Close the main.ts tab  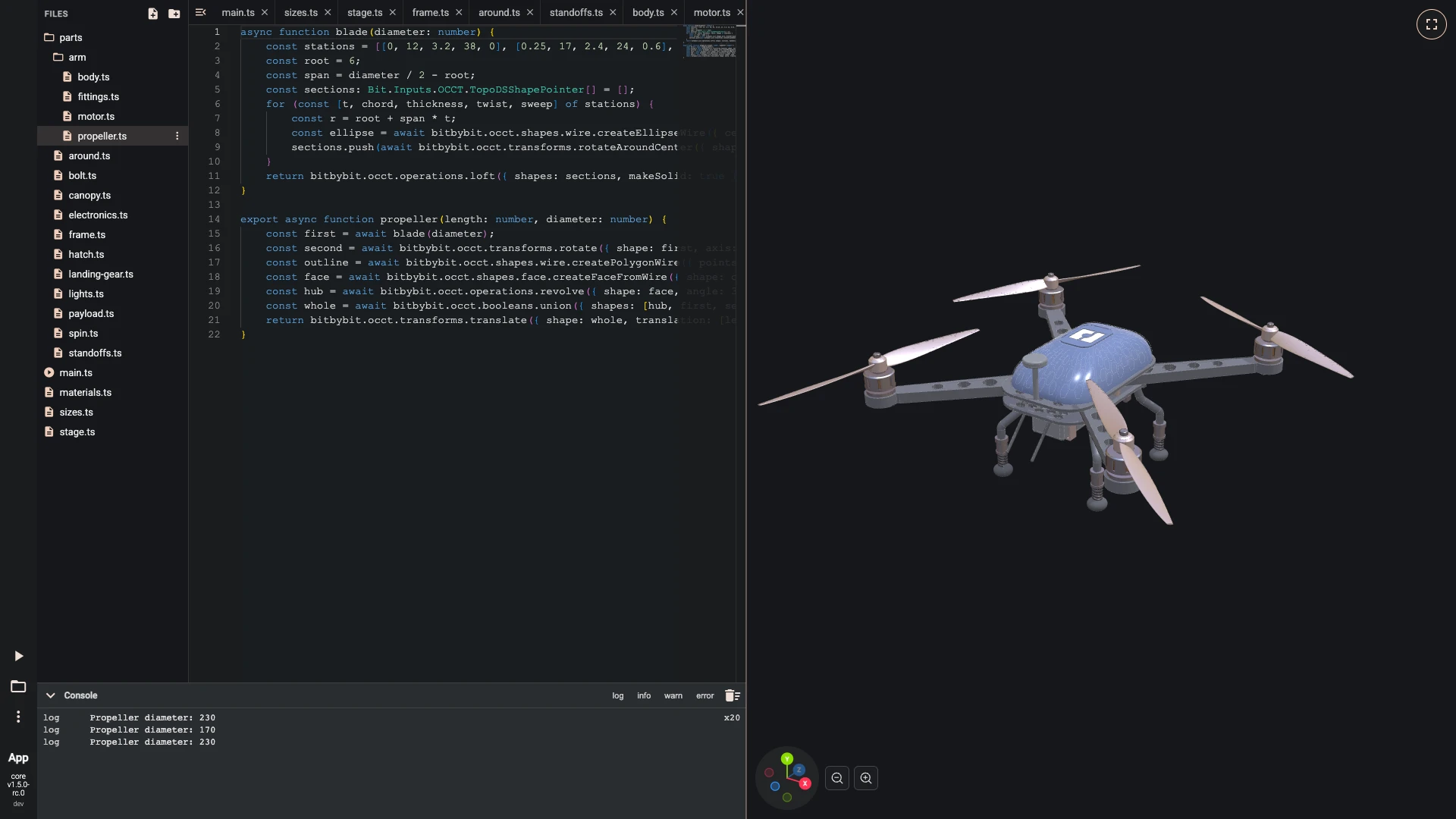click(x=265, y=12)
